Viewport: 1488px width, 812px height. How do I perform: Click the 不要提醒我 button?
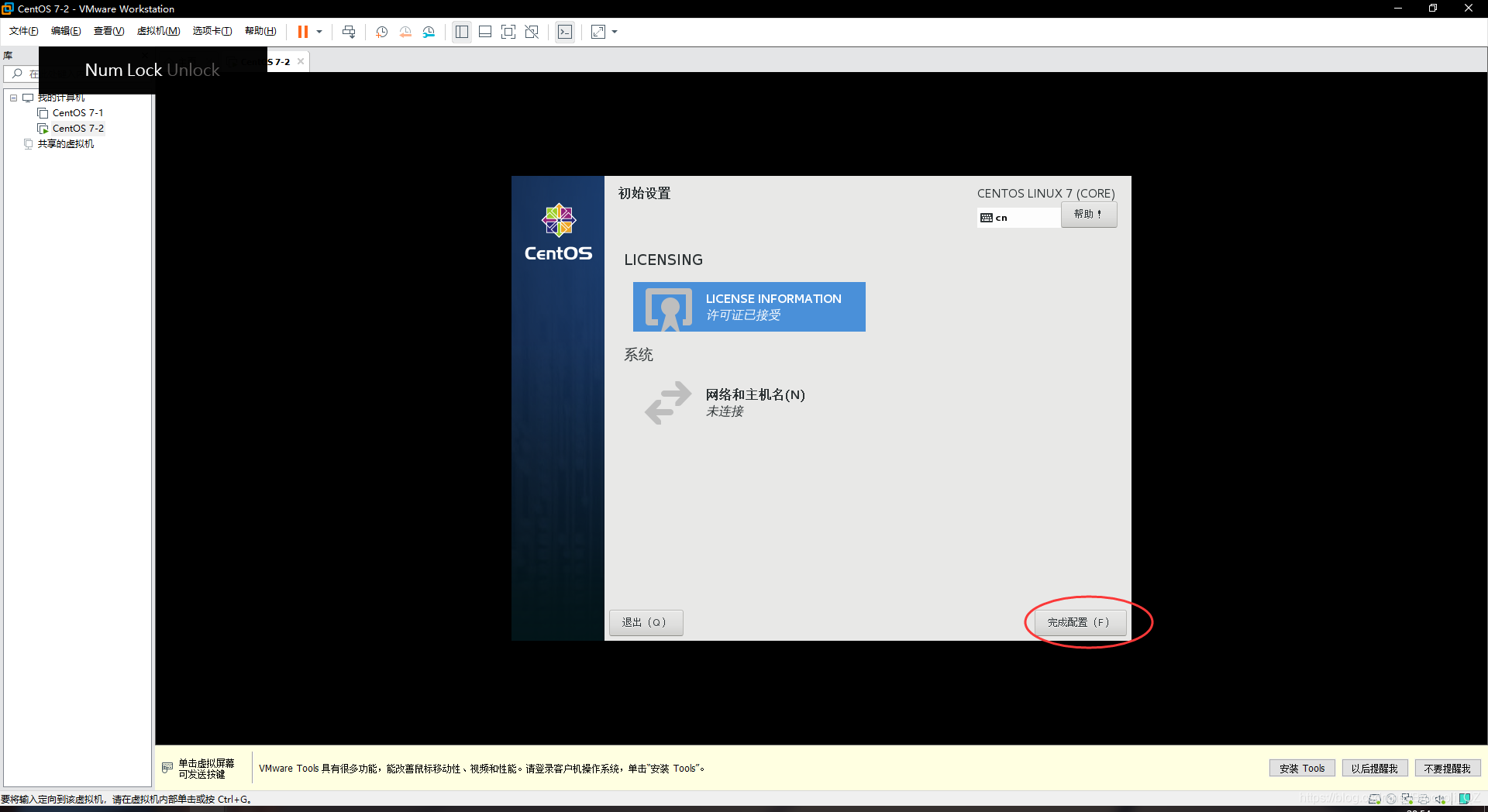[x=1447, y=768]
